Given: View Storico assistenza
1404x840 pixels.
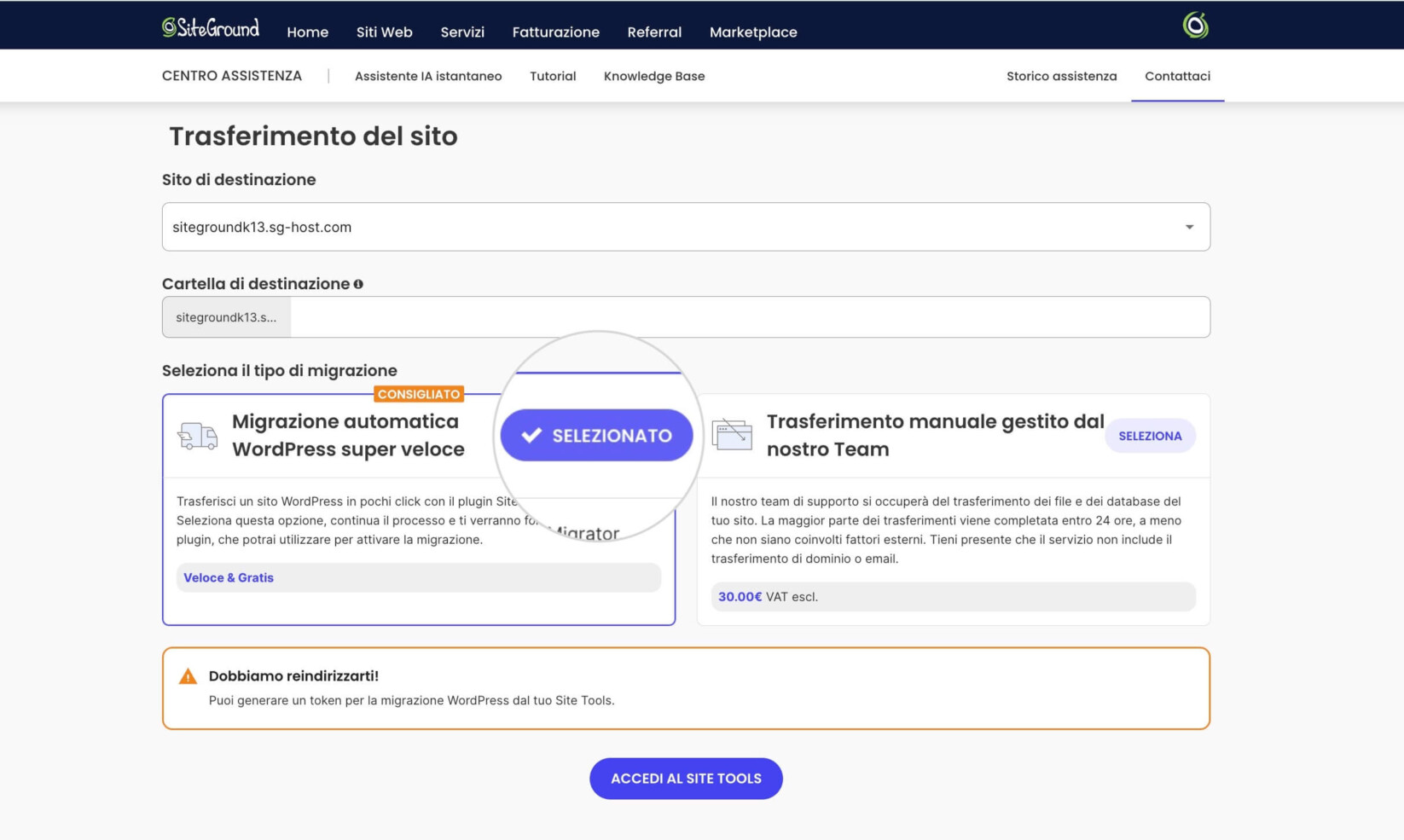Looking at the screenshot, I should [1061, 76].
